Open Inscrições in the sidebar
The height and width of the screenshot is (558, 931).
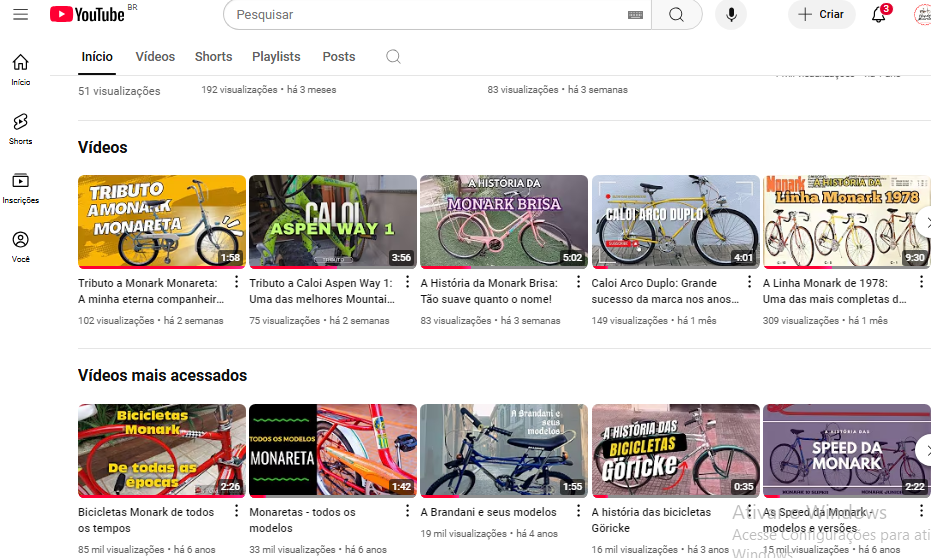click(20, 188)
